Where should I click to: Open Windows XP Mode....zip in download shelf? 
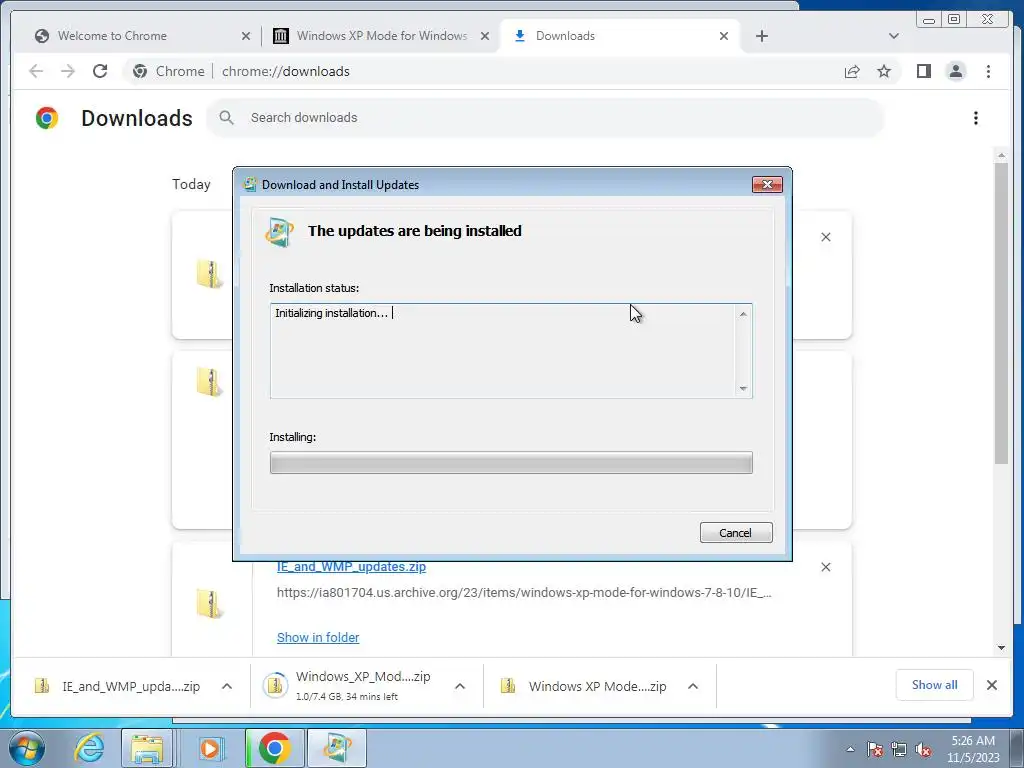pyautogui.click(x=584, y=686)
